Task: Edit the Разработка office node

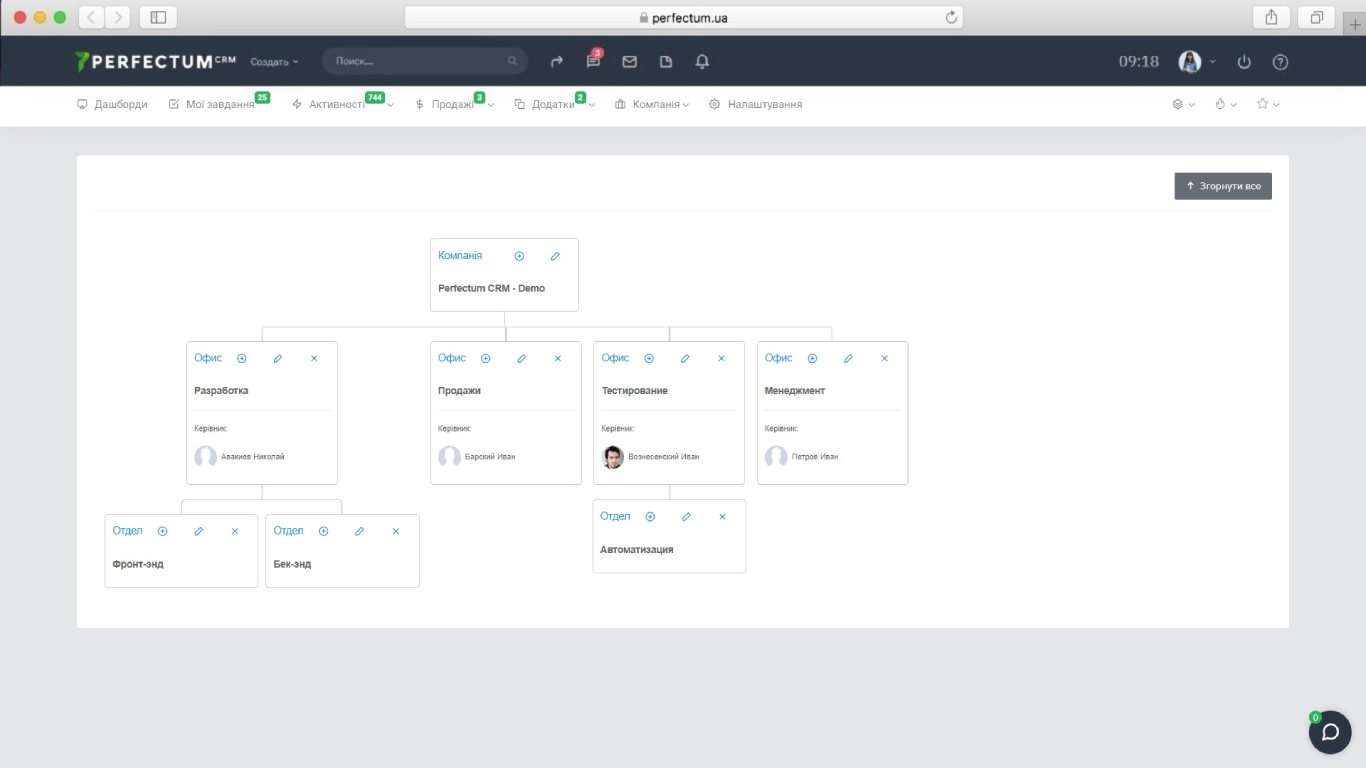Action: (278, 358)
